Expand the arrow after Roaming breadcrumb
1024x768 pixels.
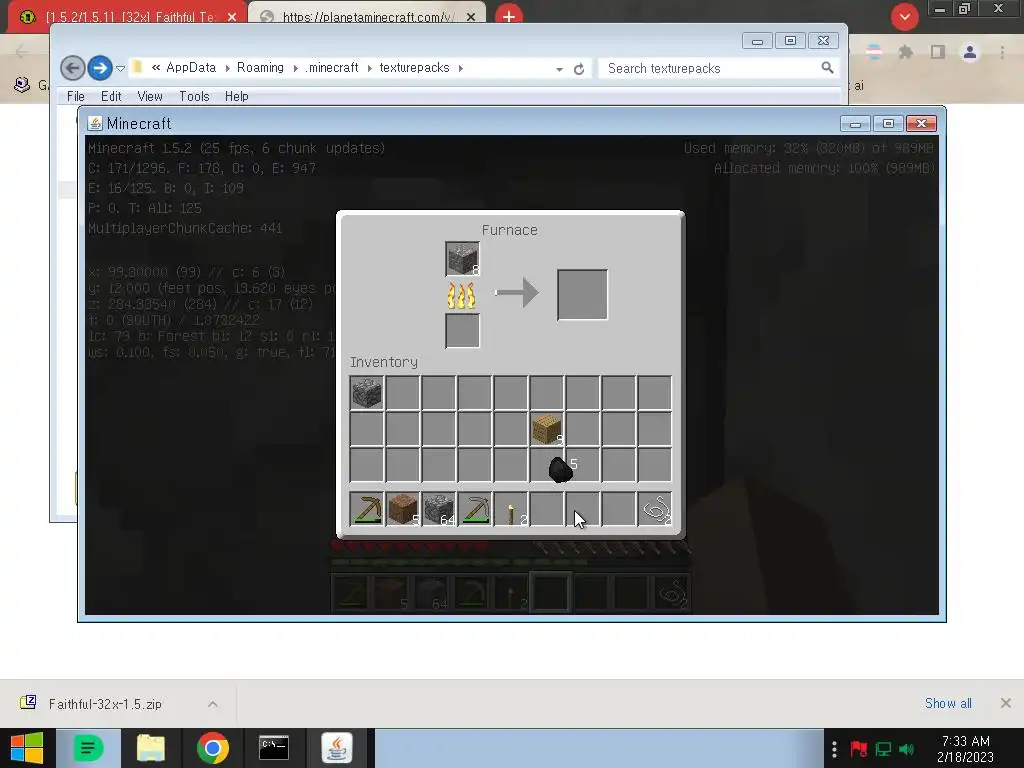[x=295, y=69]
